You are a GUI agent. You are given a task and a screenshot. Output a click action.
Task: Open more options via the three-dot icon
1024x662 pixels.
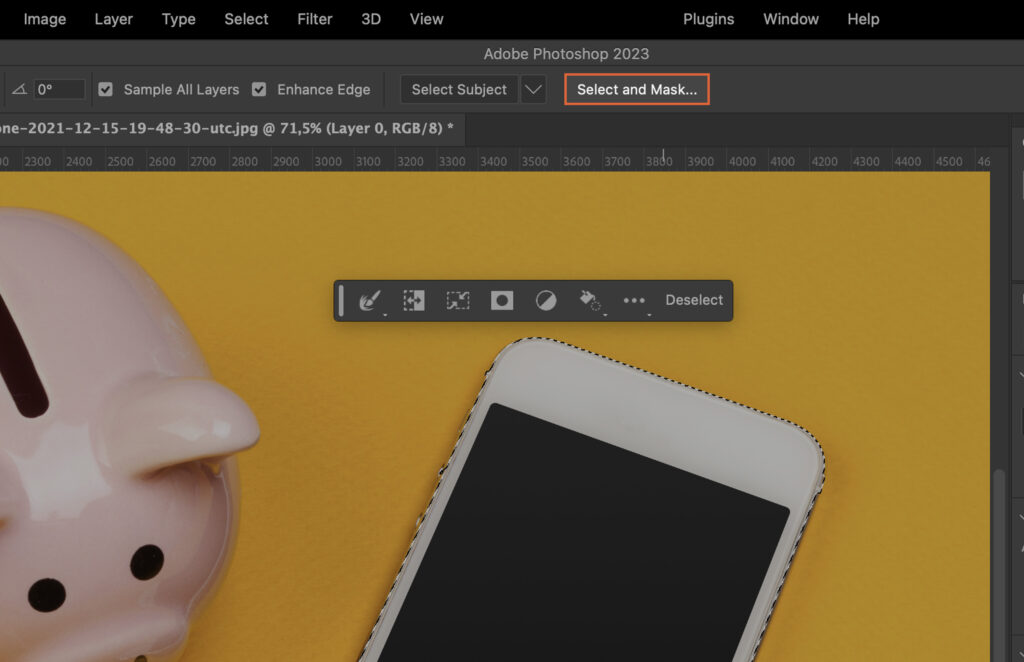pyautogui.click(x=634, y=300)
